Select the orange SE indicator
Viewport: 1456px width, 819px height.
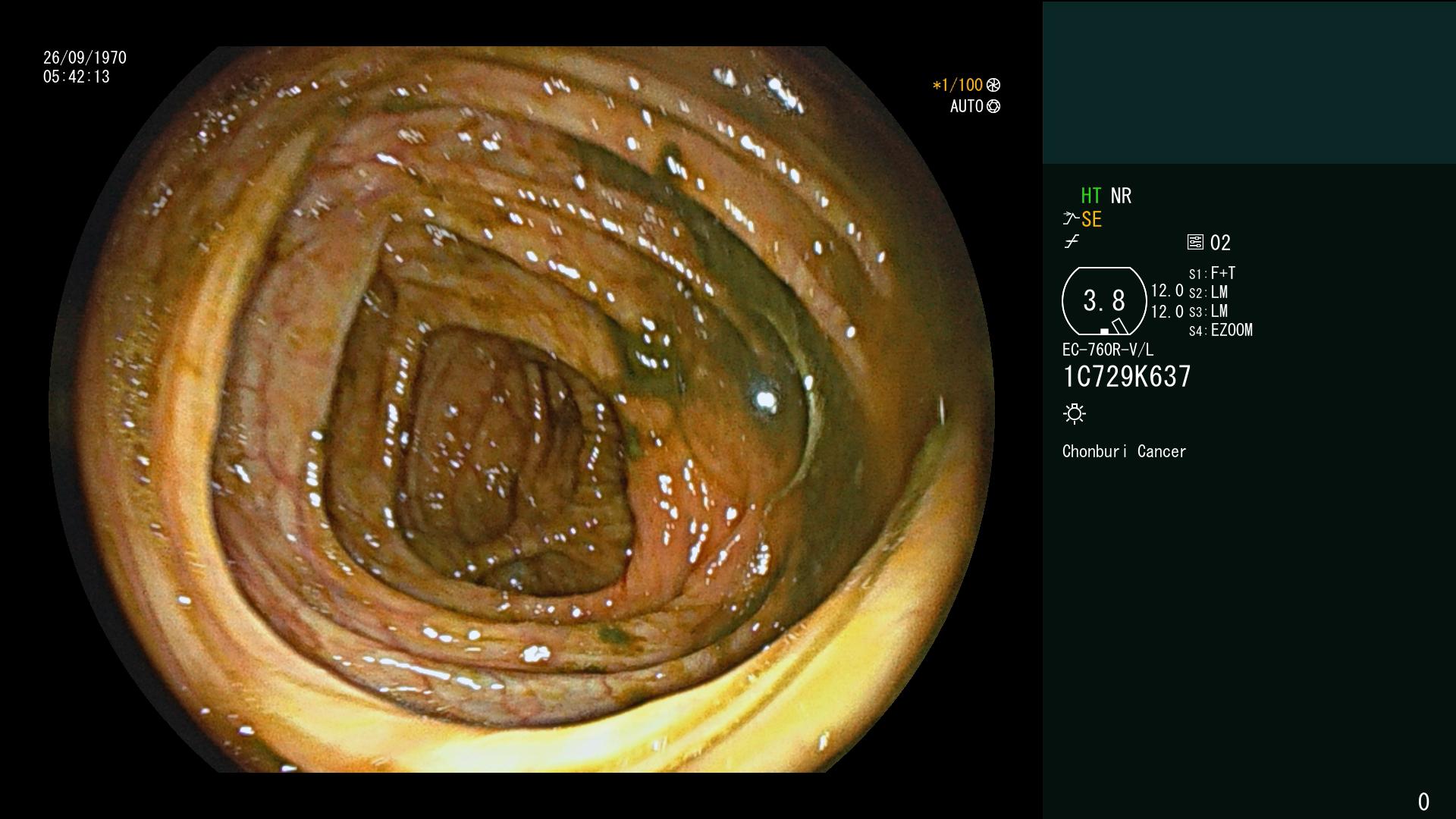pos(1091,220)
